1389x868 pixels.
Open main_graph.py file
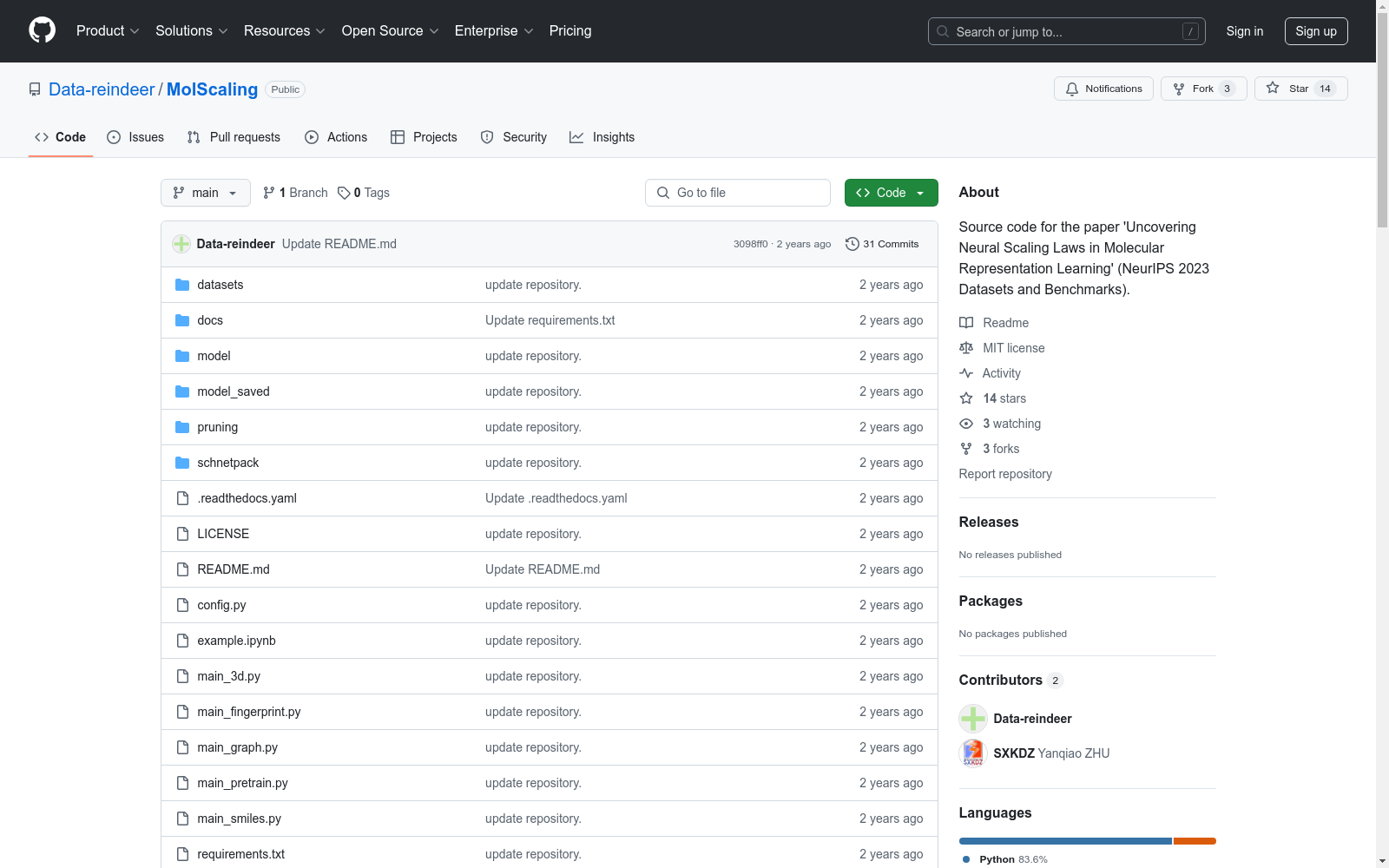click(x=237, y=747)
